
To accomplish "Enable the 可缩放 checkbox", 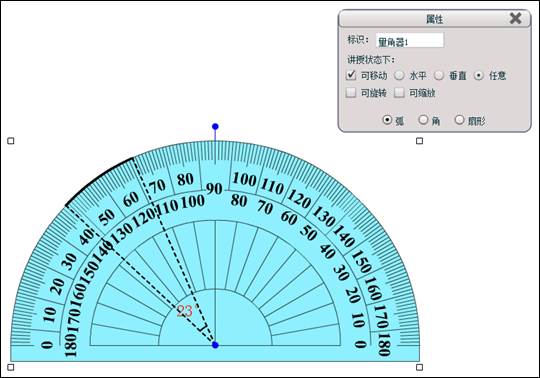I will click(x=399, y=92).
